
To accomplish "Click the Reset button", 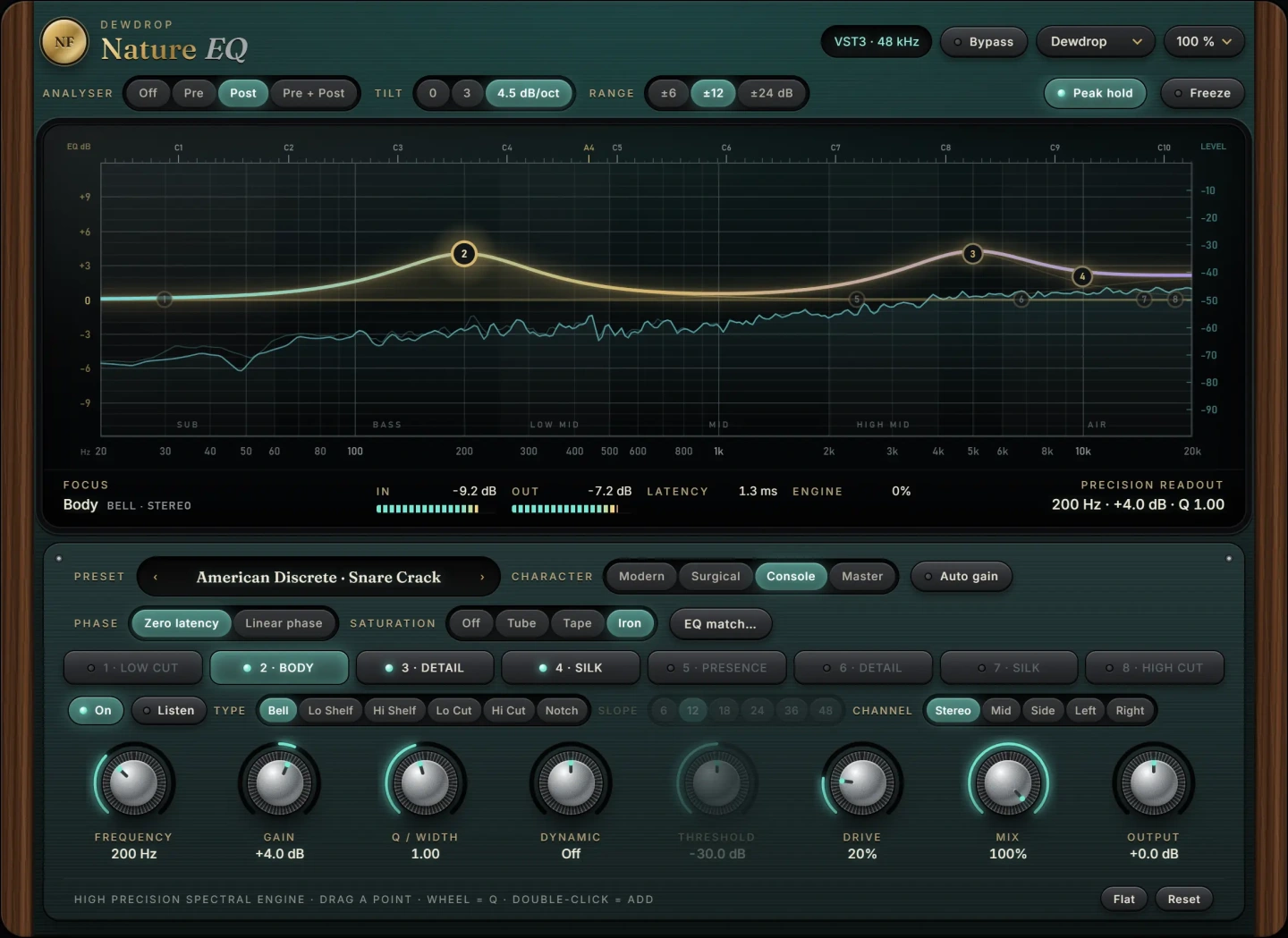I will pos(1183,900).
